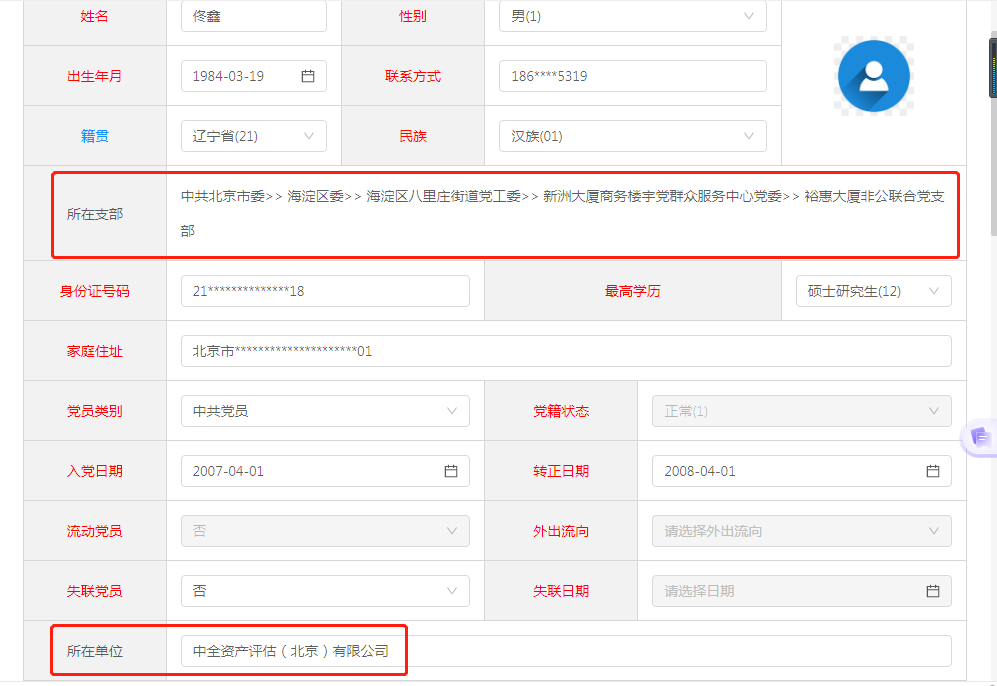Click the 姓名 input field
Image resolution: width=997 pixels, height=686 pixels.
coord(253,16)
